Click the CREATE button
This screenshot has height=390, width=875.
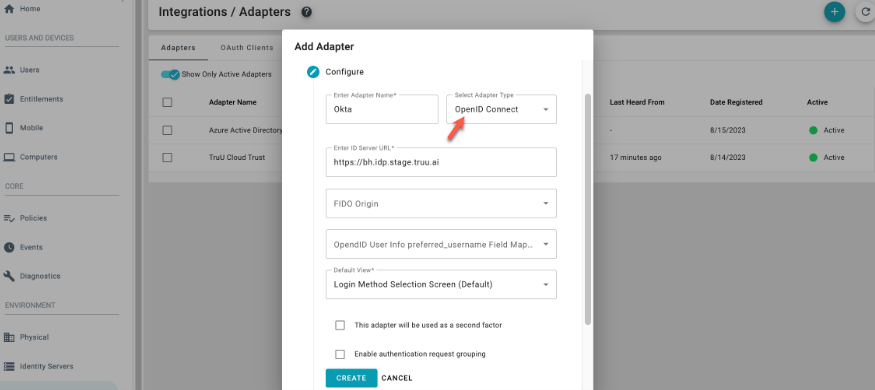352,378
